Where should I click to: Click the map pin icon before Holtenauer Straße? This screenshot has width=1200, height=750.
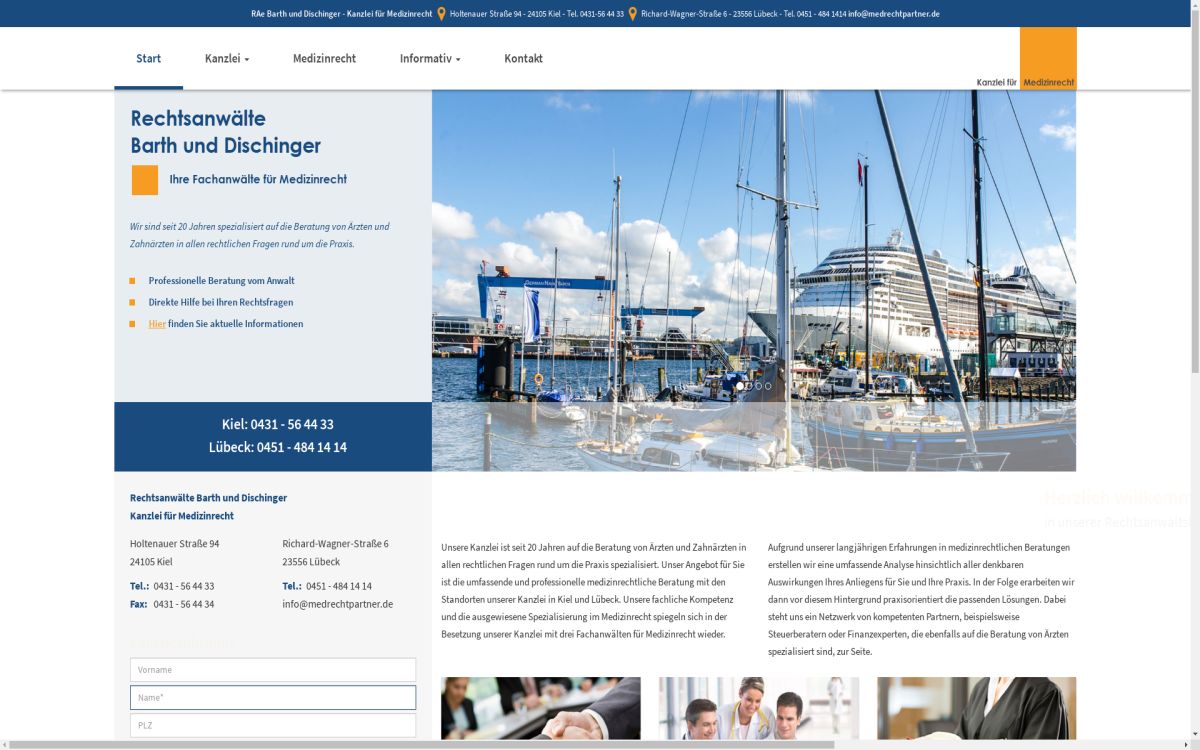pyautogui.click(x=441, y=14)
